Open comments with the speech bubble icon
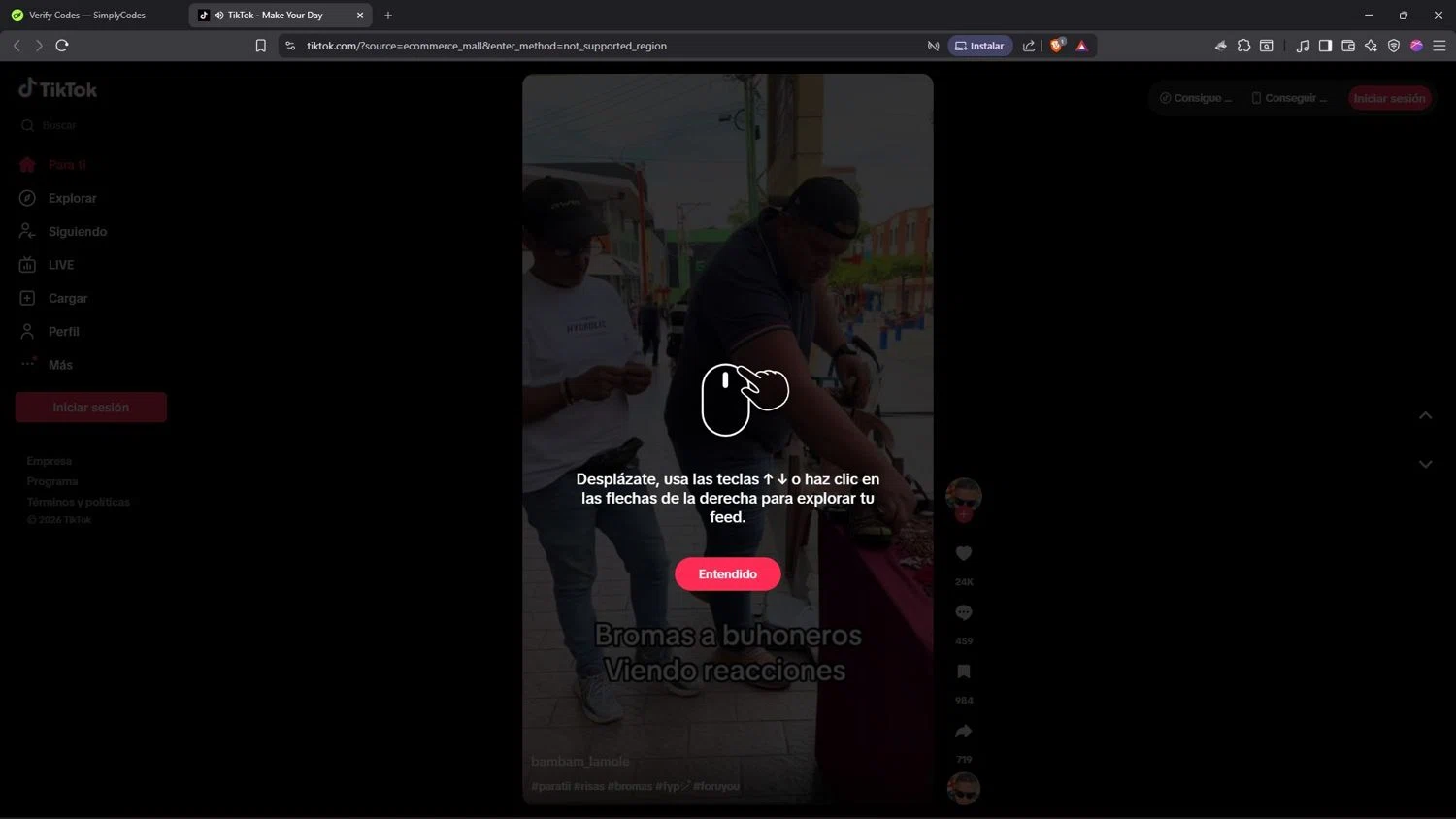1456x819 pixels. (x=964, y=612)
